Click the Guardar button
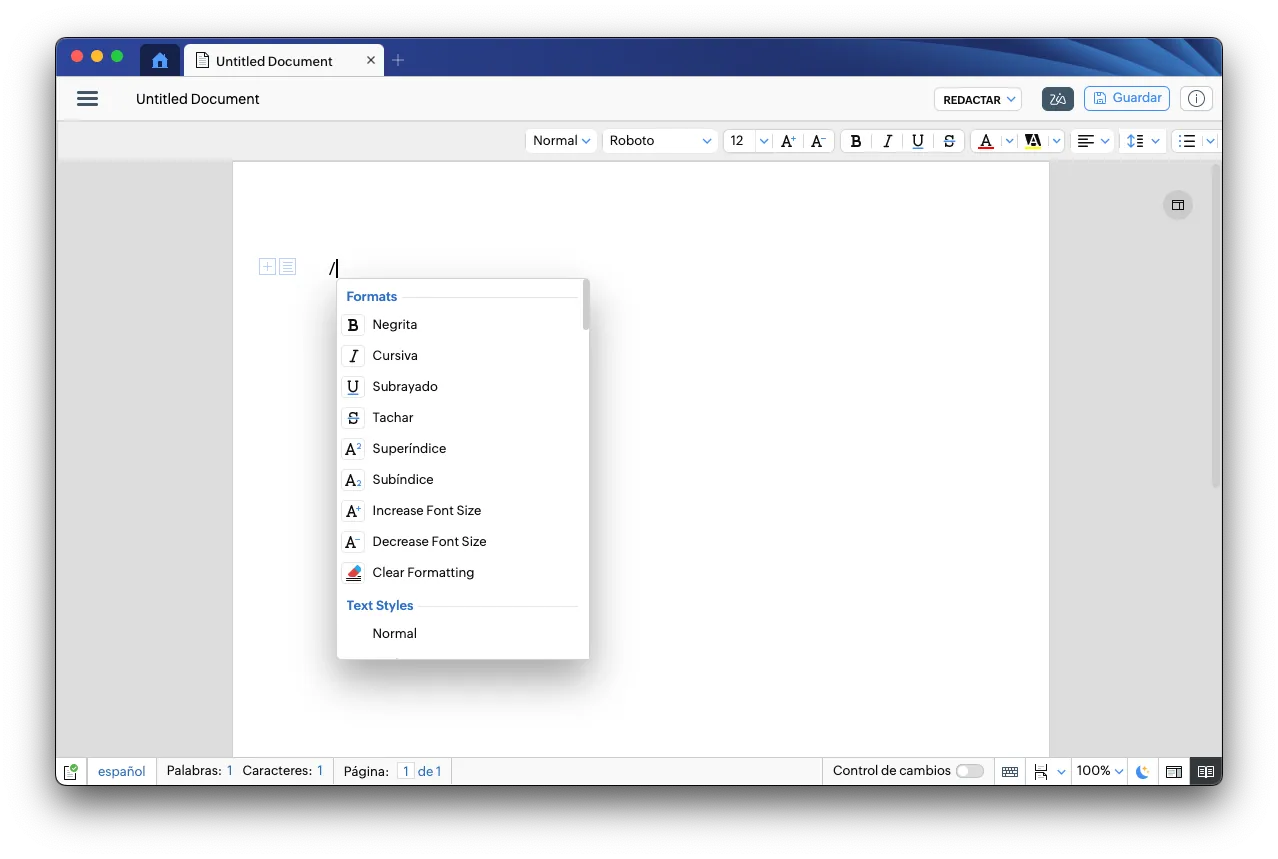This screenshot has height=859, width=1278. [1126, 98]
